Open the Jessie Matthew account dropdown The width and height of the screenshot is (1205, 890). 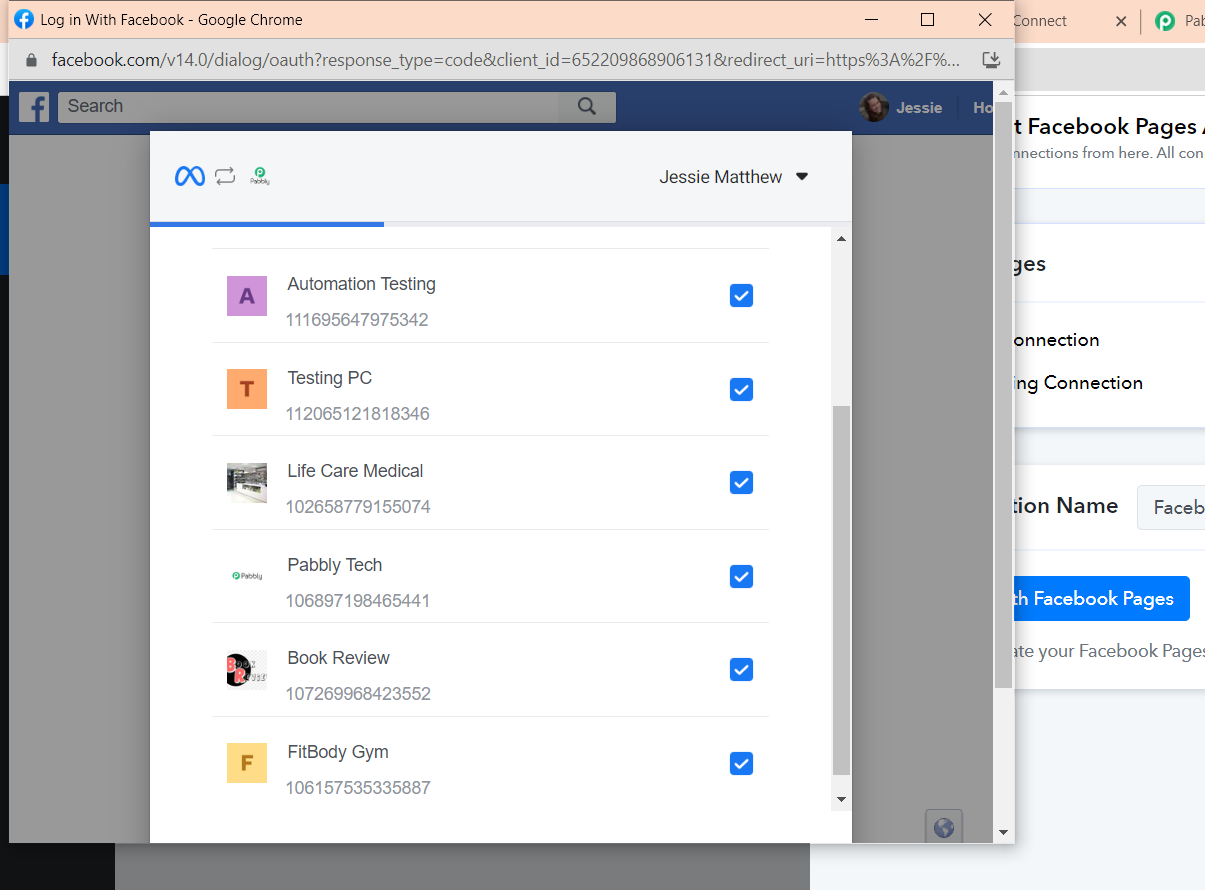point(734,177)
